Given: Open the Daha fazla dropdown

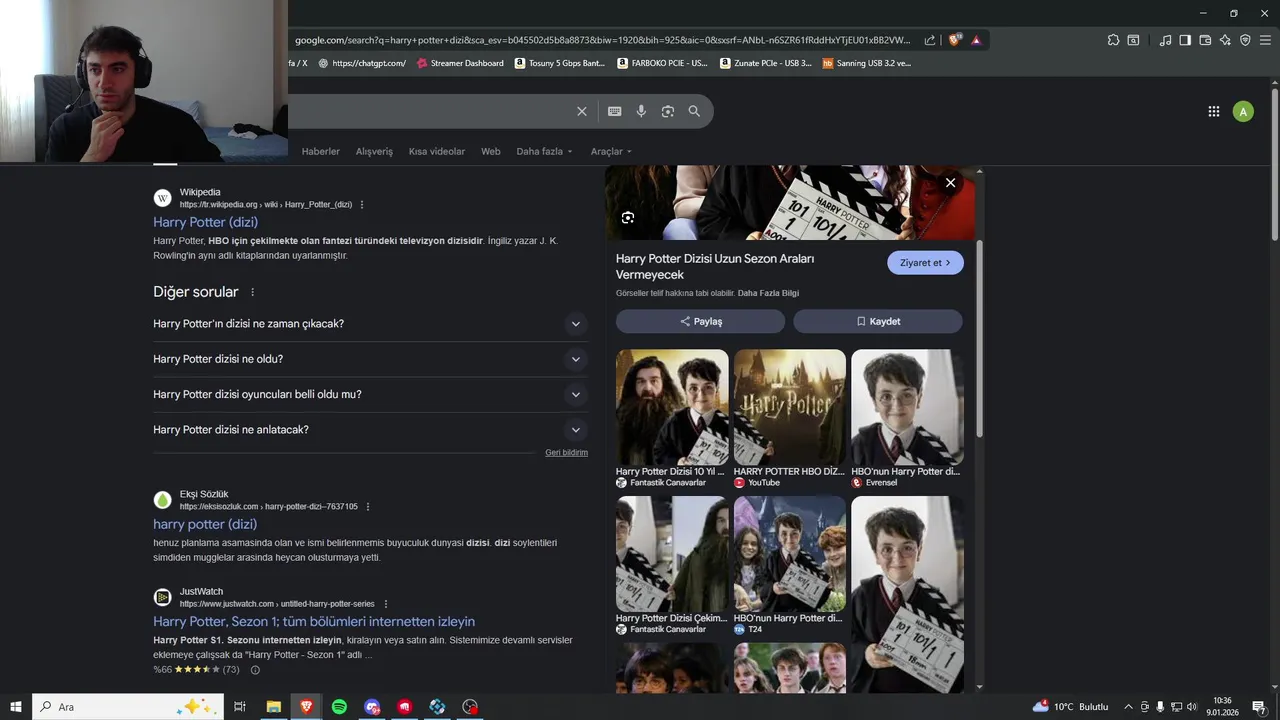Looking at the screenshot, I should click(x=544, y=152).
